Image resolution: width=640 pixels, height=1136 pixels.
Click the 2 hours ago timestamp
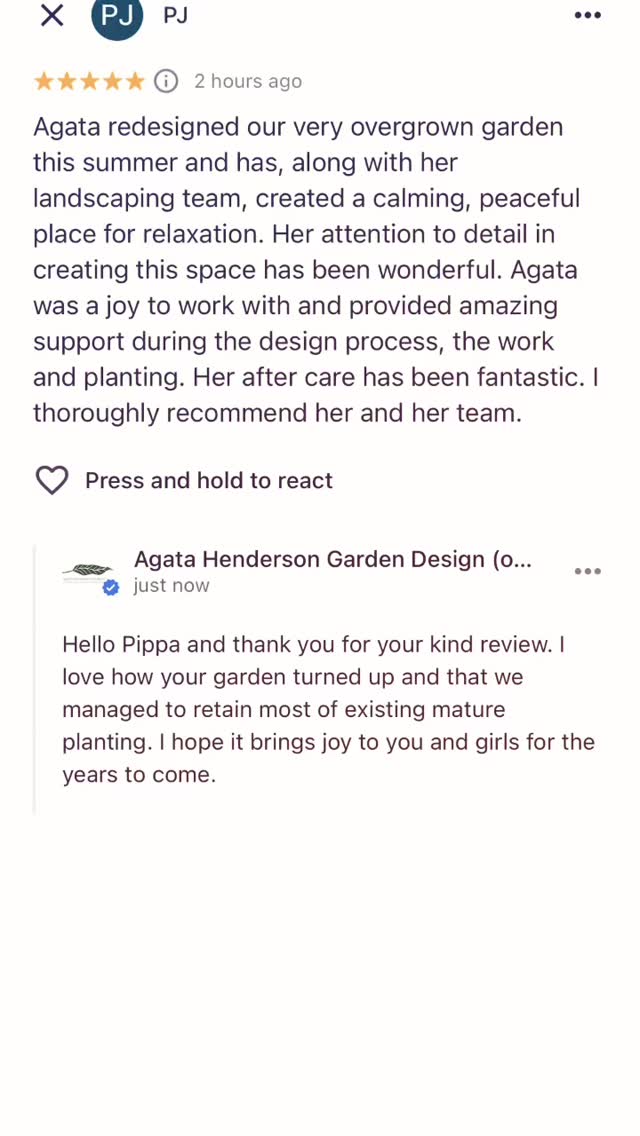point(248,81)
